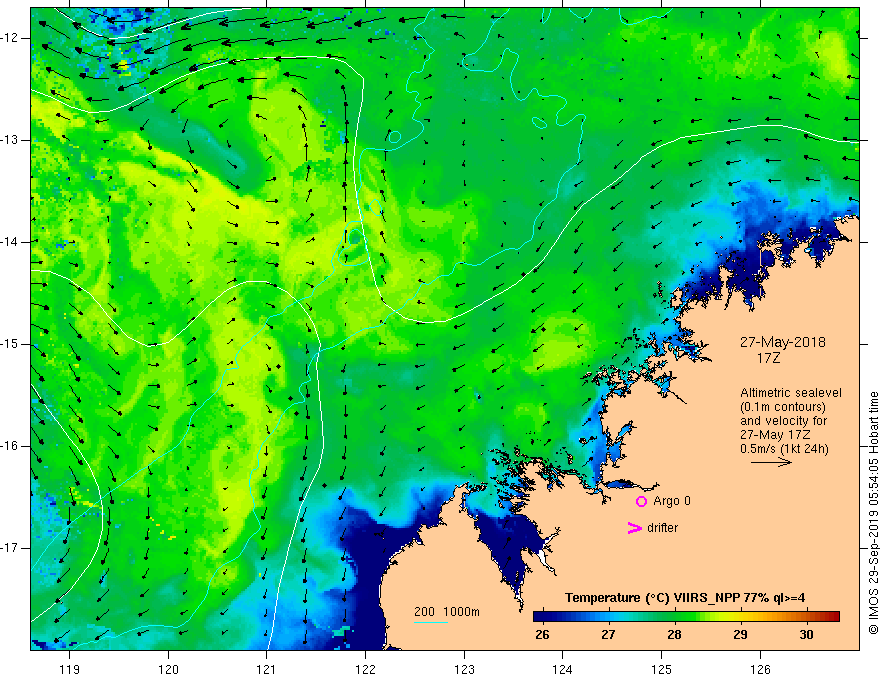Click '27-May 17Z' velocity date line
Viewport: 880px width, 680px height.
(775, 435)
